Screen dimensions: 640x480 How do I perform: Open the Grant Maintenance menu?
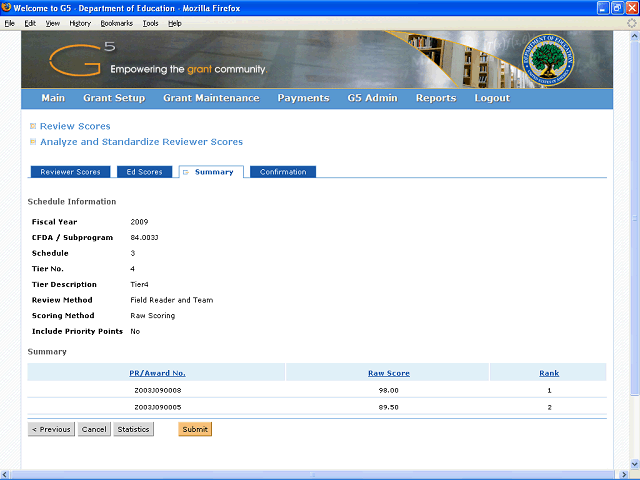tap(211, 98)
